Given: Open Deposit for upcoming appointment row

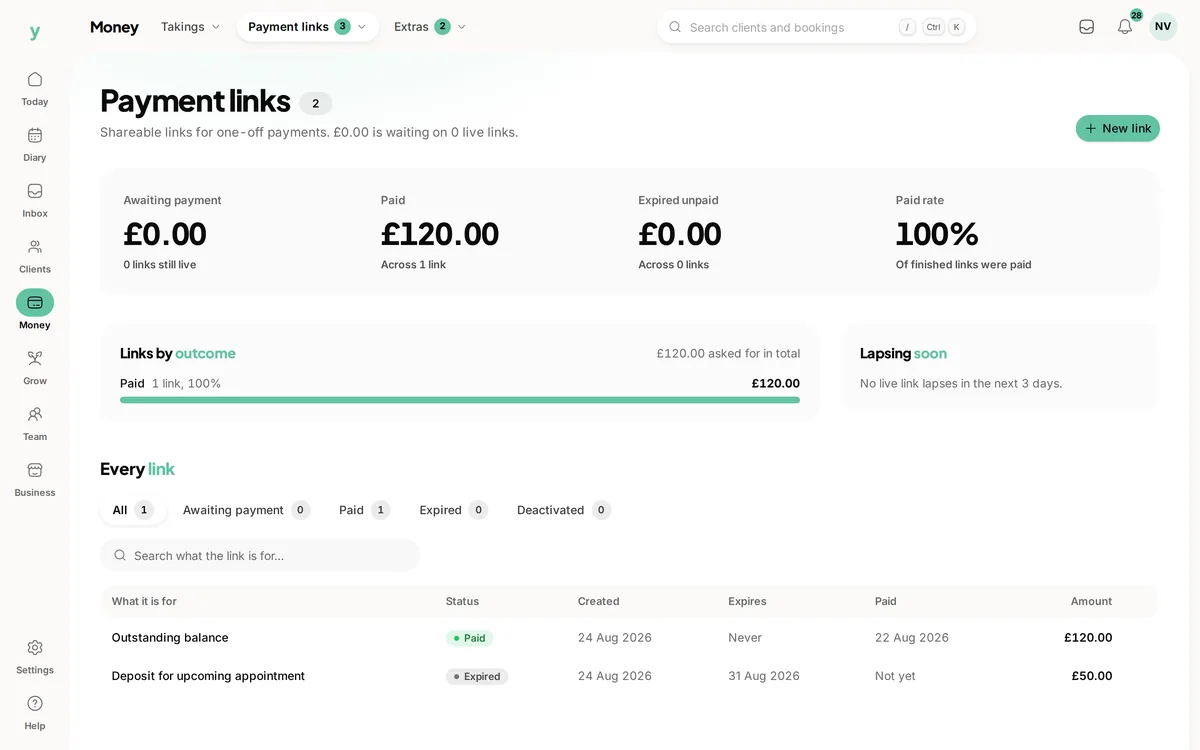Looking at the screenshot, I should pos(630,676).
